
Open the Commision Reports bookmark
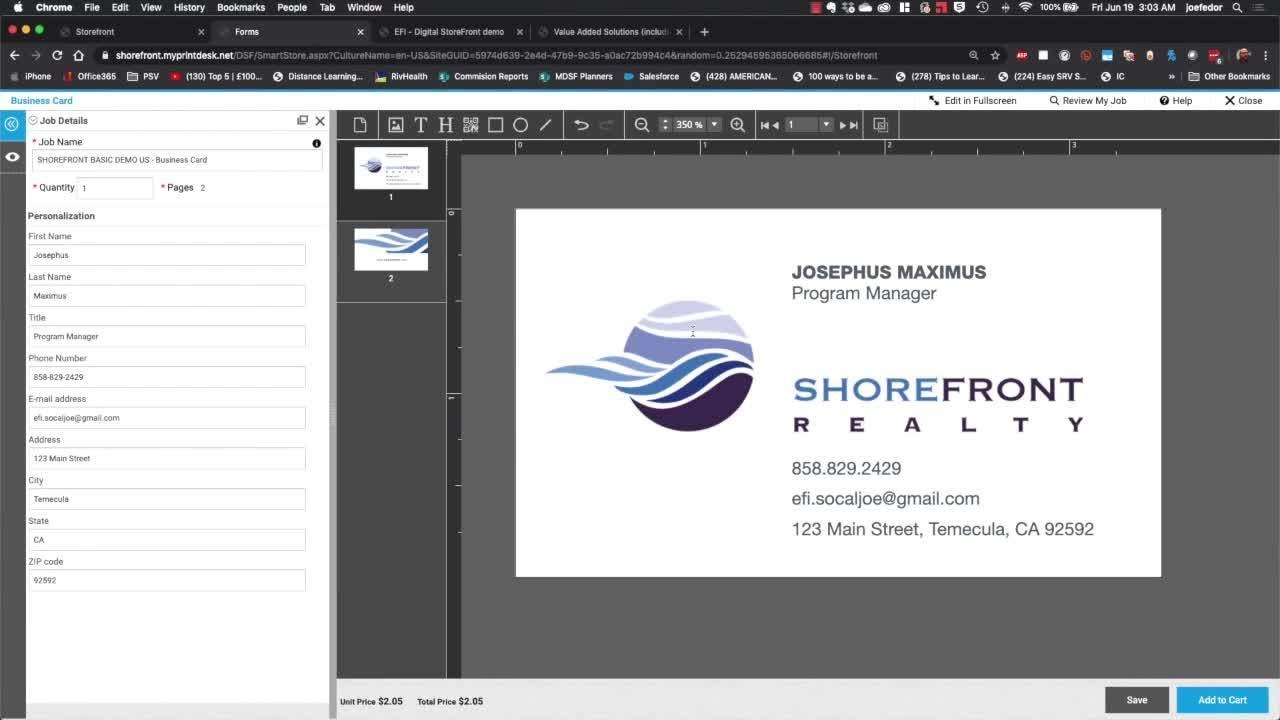[483, 77]
